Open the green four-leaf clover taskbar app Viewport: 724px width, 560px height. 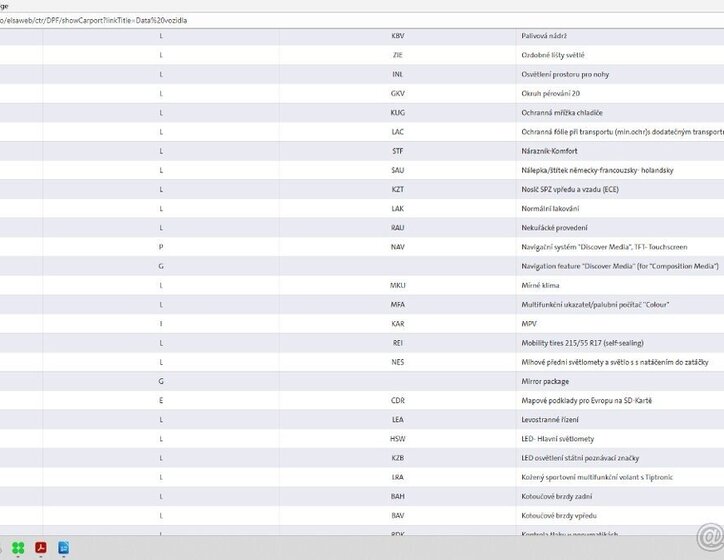click(x=18, y=547)
